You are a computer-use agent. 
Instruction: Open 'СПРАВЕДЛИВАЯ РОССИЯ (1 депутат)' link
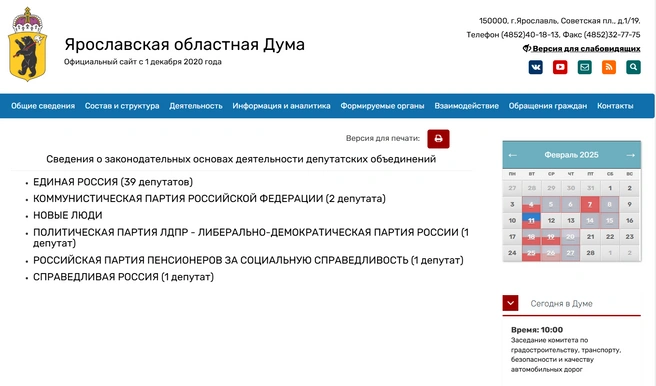[123, 277]
